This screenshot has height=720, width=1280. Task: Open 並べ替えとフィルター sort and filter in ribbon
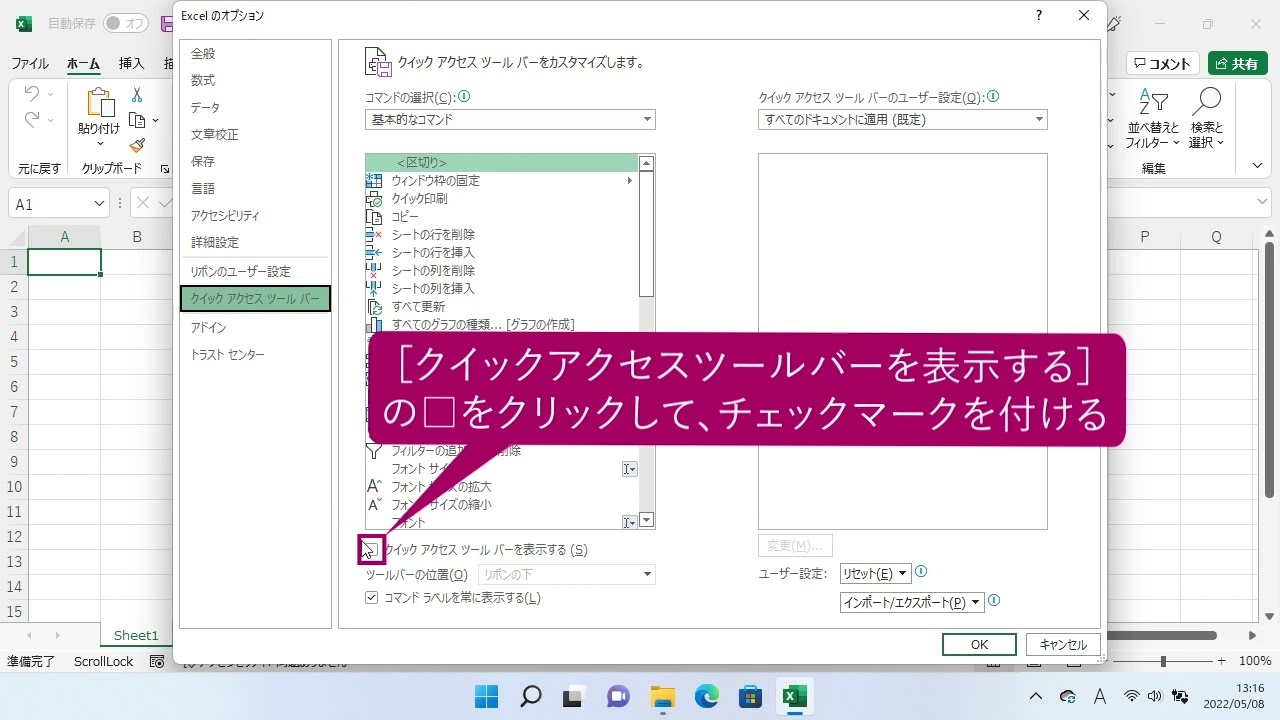tap(1153, 119)
